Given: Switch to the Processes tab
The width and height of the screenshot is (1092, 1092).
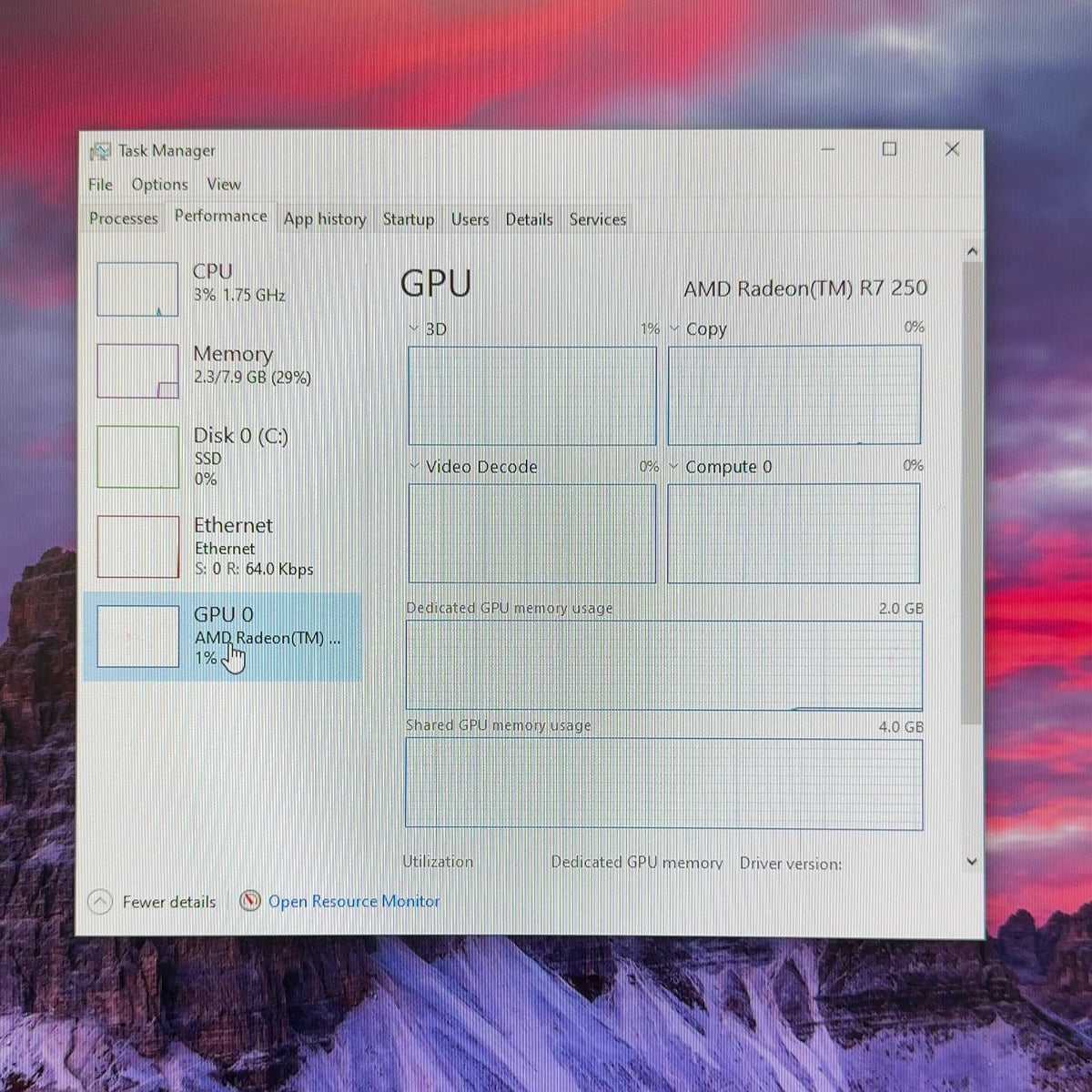Looking at the screenshot, I should [x=124, y=218].
